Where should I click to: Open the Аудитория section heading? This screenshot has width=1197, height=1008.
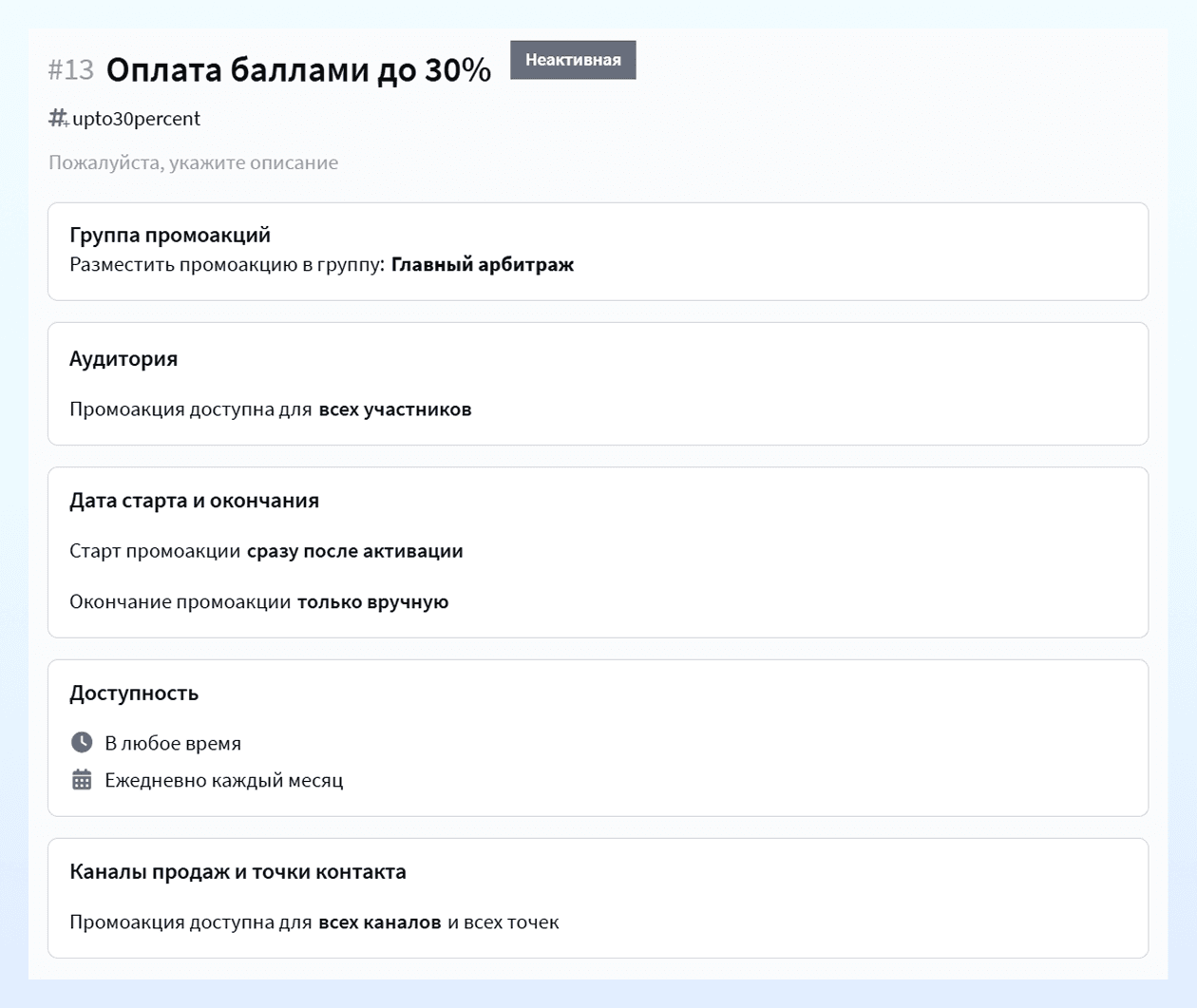coord(123,358)
